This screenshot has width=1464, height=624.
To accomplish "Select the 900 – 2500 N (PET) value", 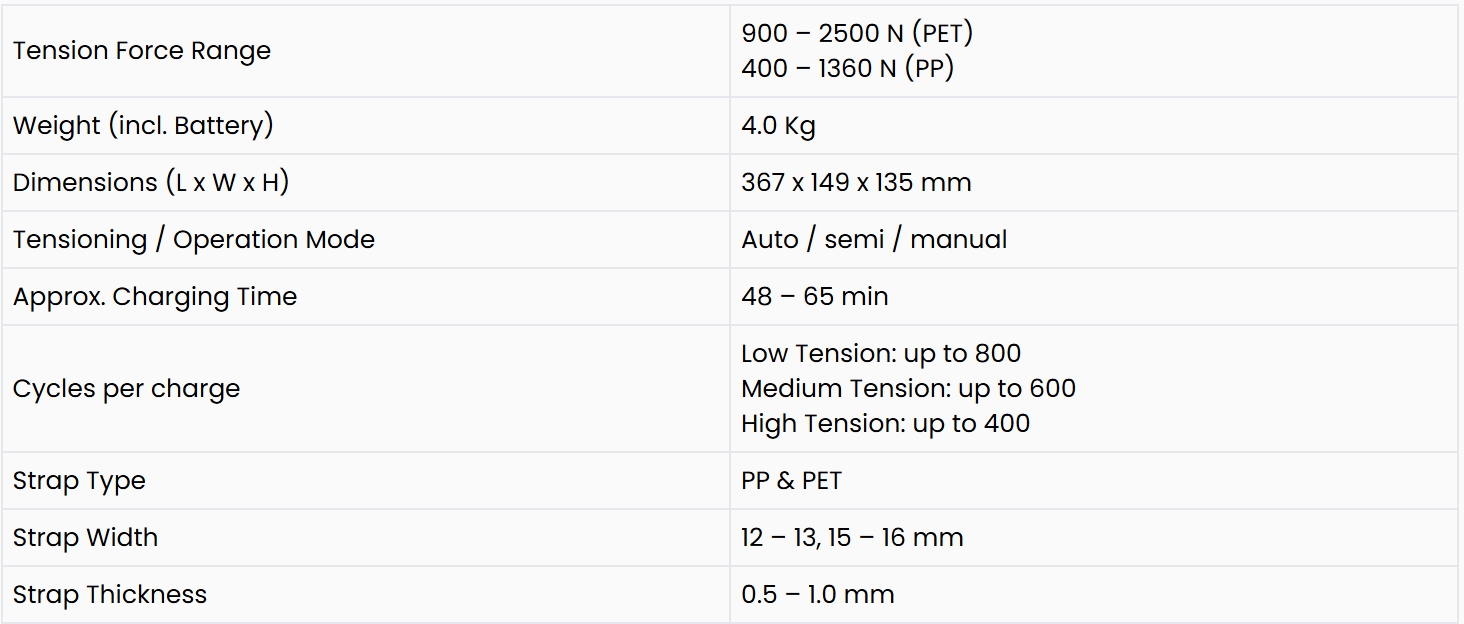I will coord(857,33).
